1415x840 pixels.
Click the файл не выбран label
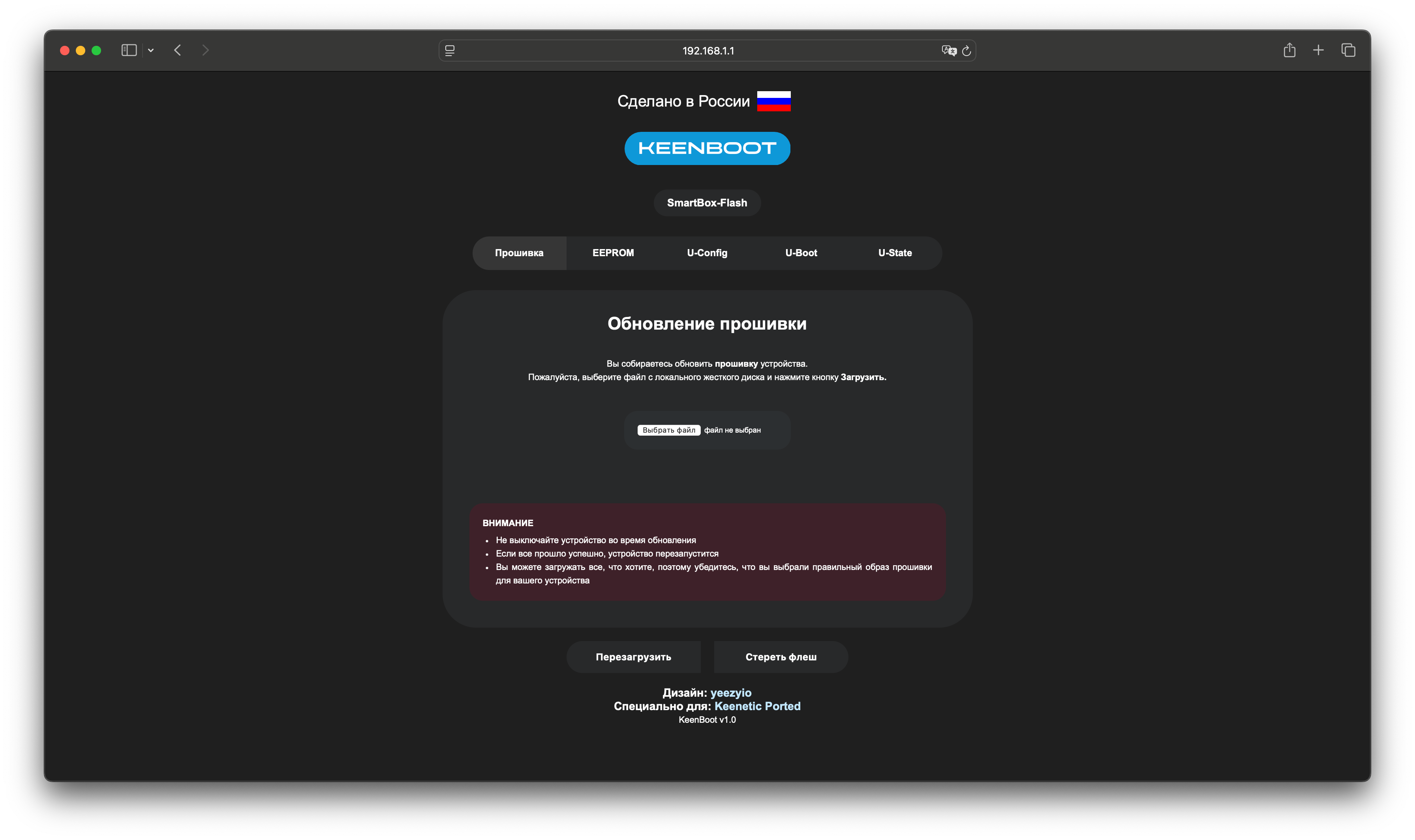click(x=732, y=430)
